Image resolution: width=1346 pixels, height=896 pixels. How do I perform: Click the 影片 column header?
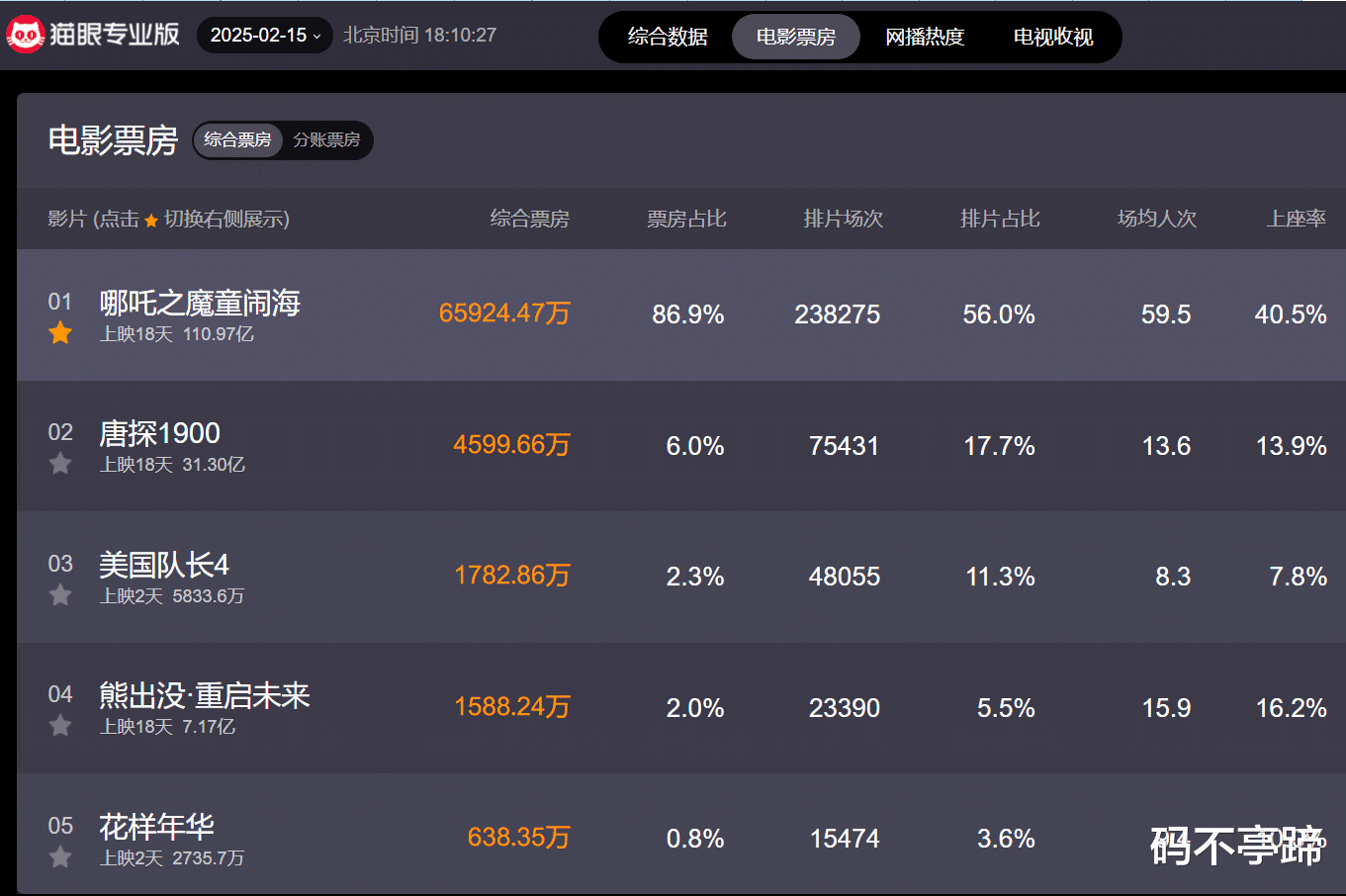(x=168, y=219)
